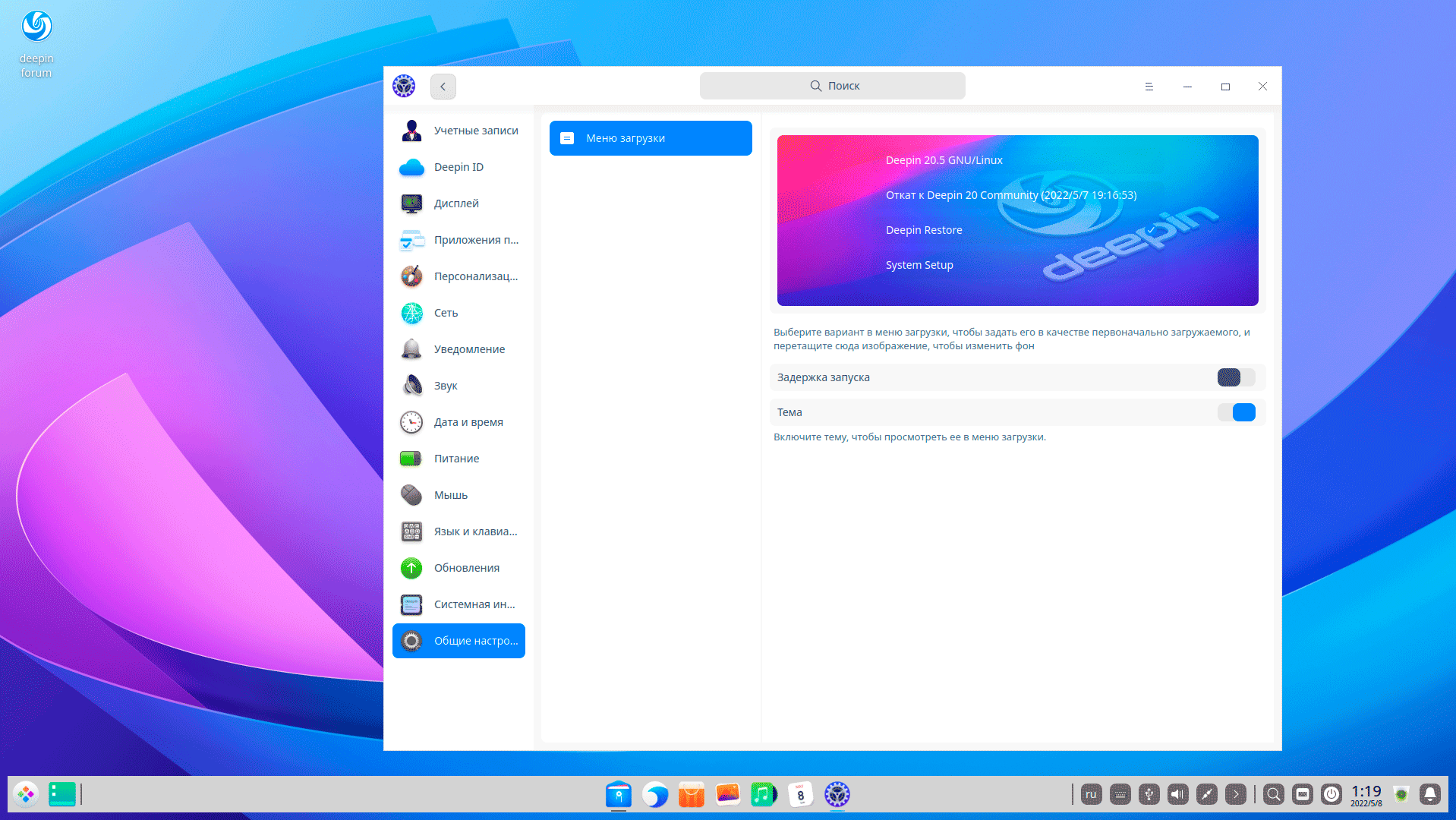Click the Control Center dock icon
The width and height of the screenshot is (1456, 820).
pos(837,794)
